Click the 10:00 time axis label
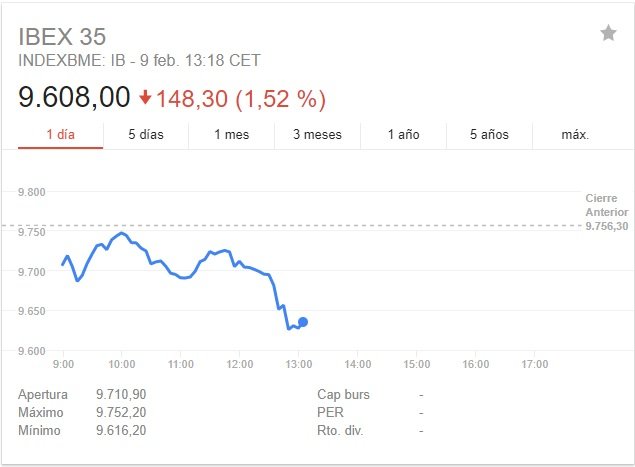The image size is (635, 467). pyautogui.click(x=122, y=364)
